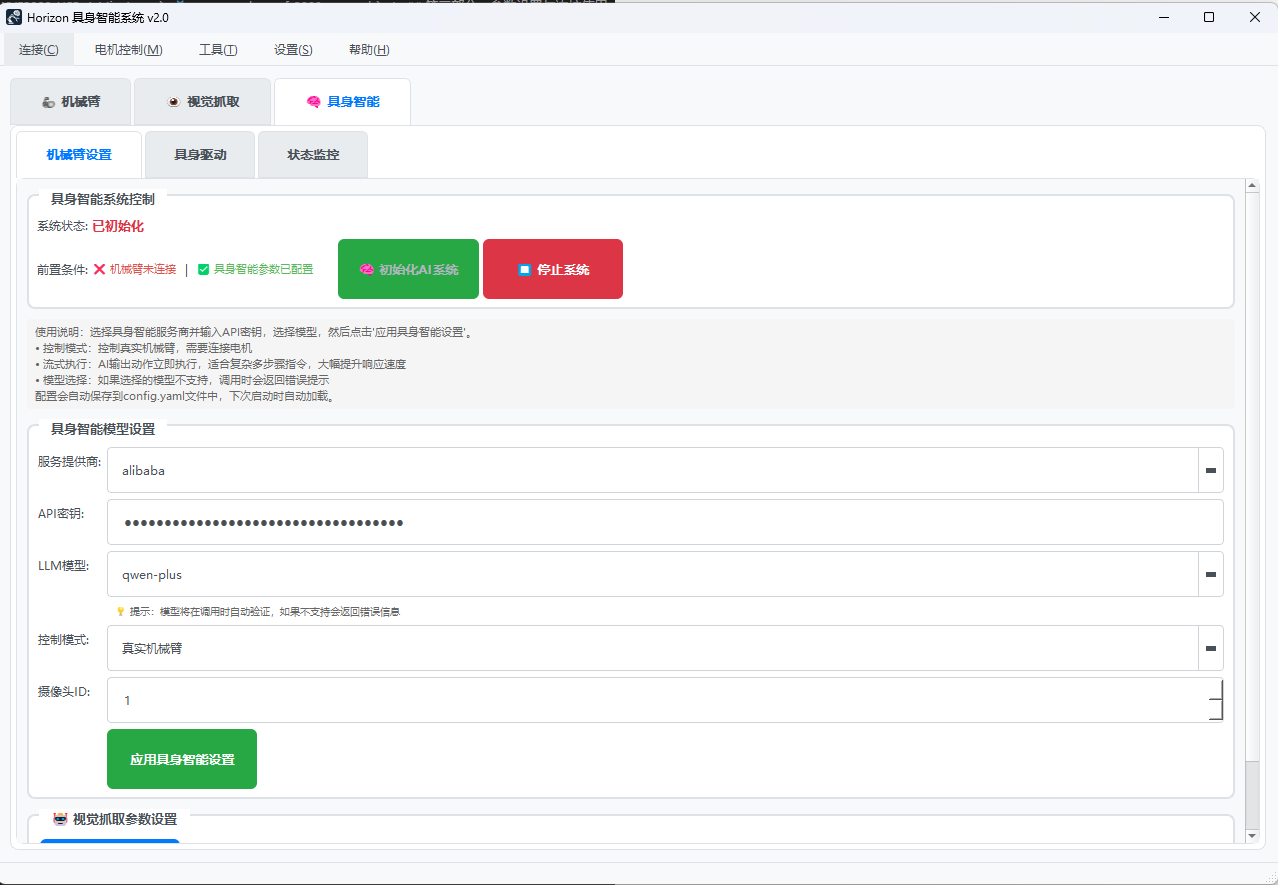The image size is (1278, 885).
Task: Click the red X next to 机械臂未连接
Action: click(x=100, y=269)
